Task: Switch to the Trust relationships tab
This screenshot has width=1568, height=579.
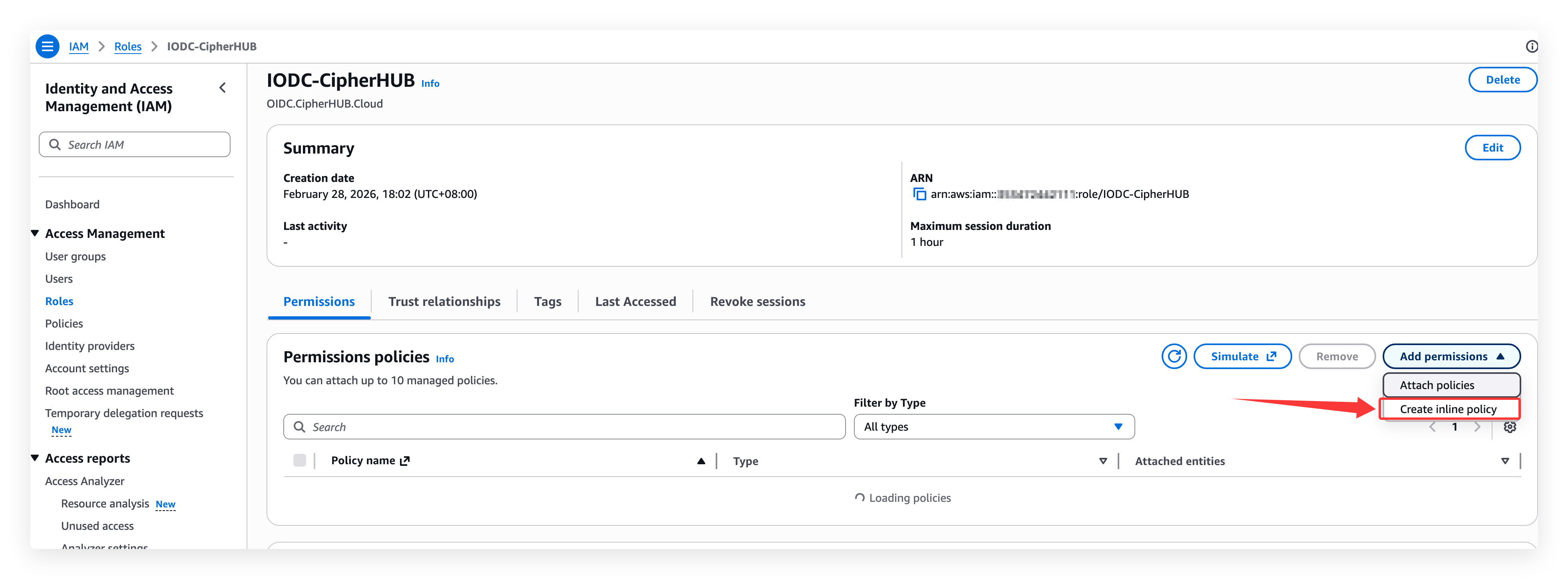Action: [444, 301]
